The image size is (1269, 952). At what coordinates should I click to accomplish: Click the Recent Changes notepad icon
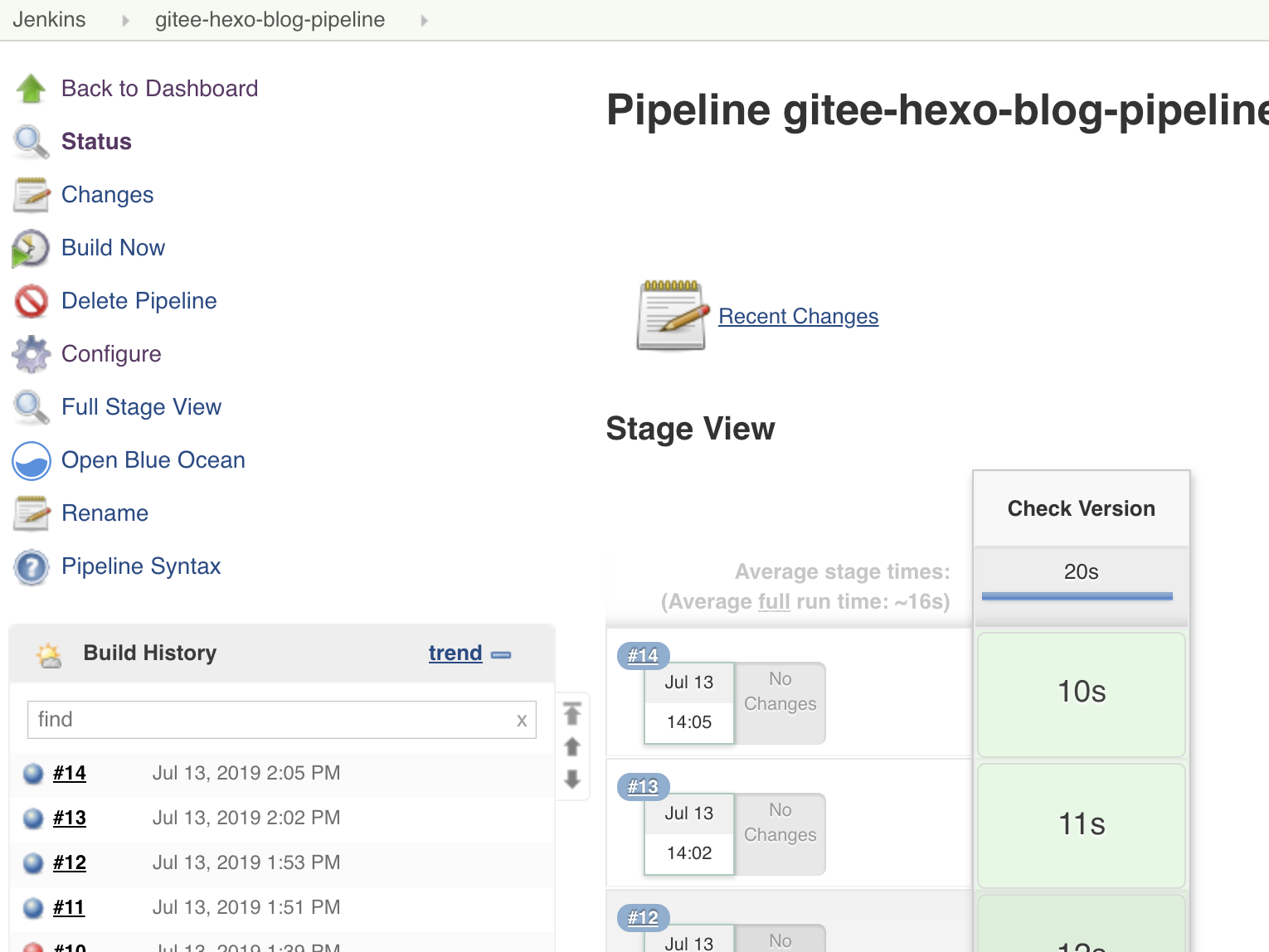pyautogui.click(x=672, y=316)
